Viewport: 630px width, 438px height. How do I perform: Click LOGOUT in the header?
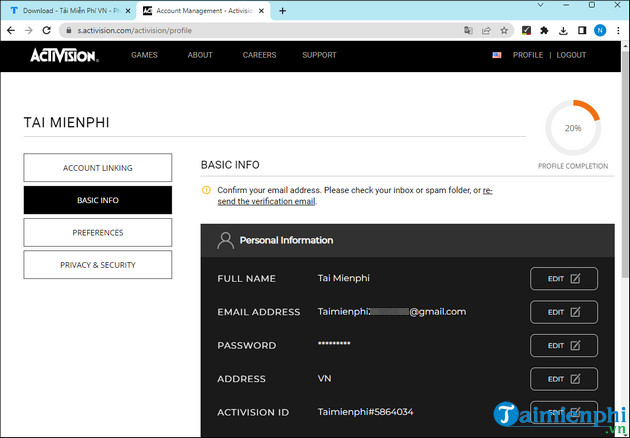click(571, 55)
